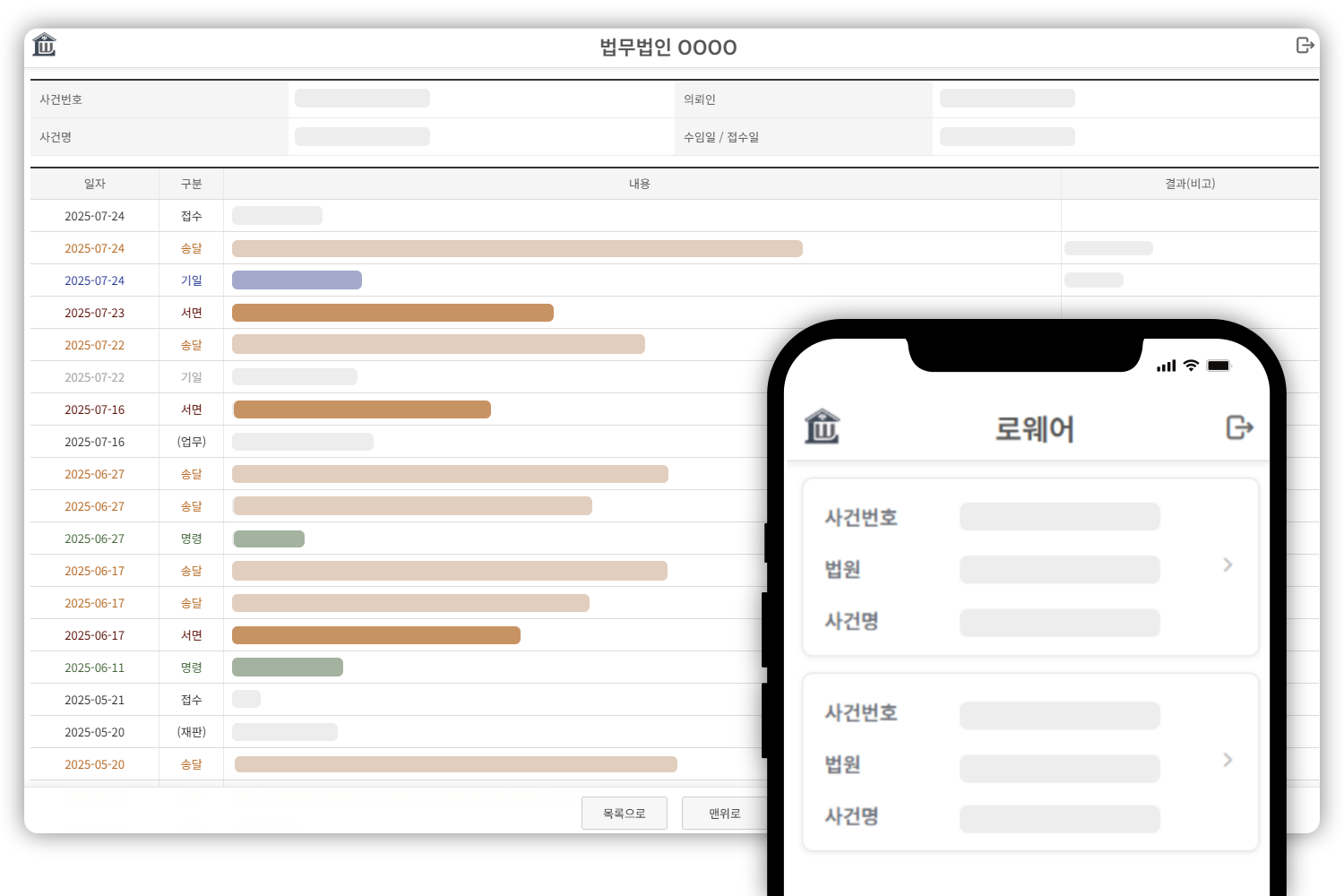Tap the Wi-Fi icon in phone status bar
Image resolution: width=1344 pixels, height=896 pixels.
point(1191,366)
